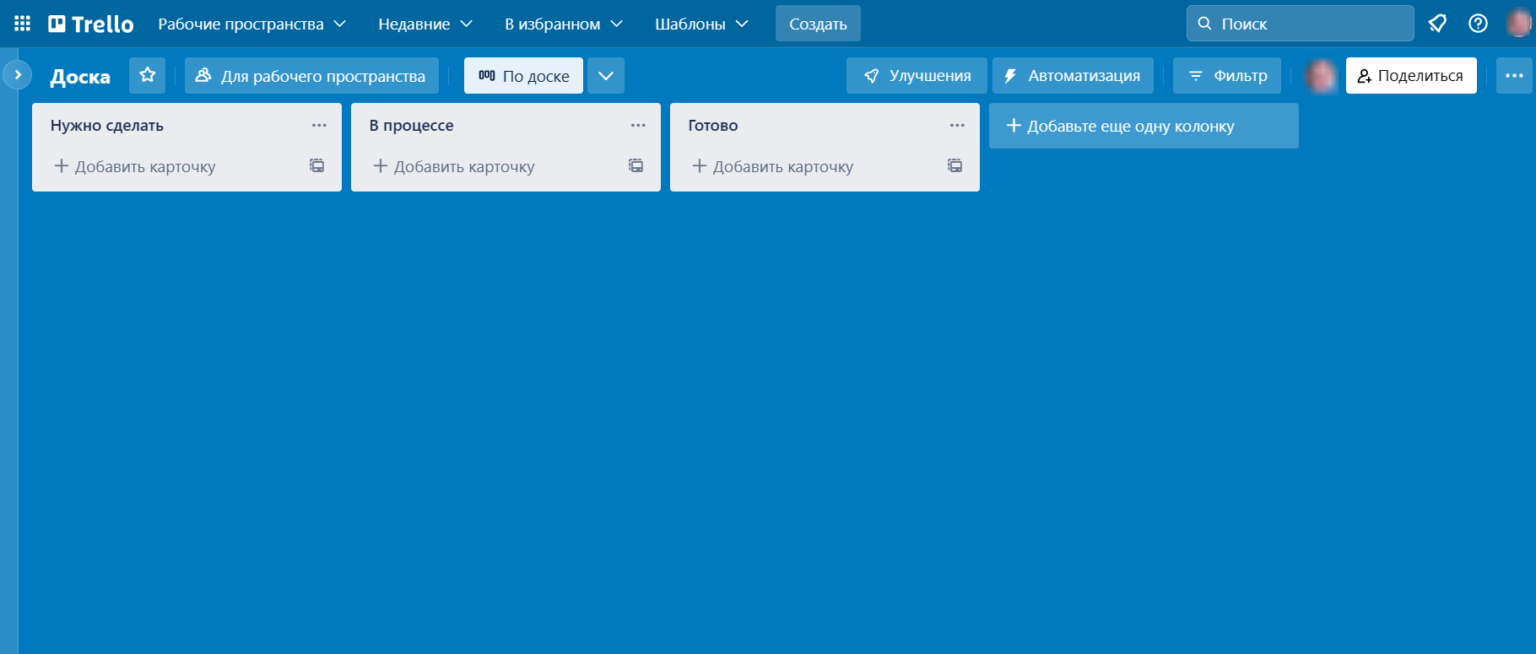Open the apps grid icon top-left
The height and width of the screenshot is (654, 1536).
21,22
